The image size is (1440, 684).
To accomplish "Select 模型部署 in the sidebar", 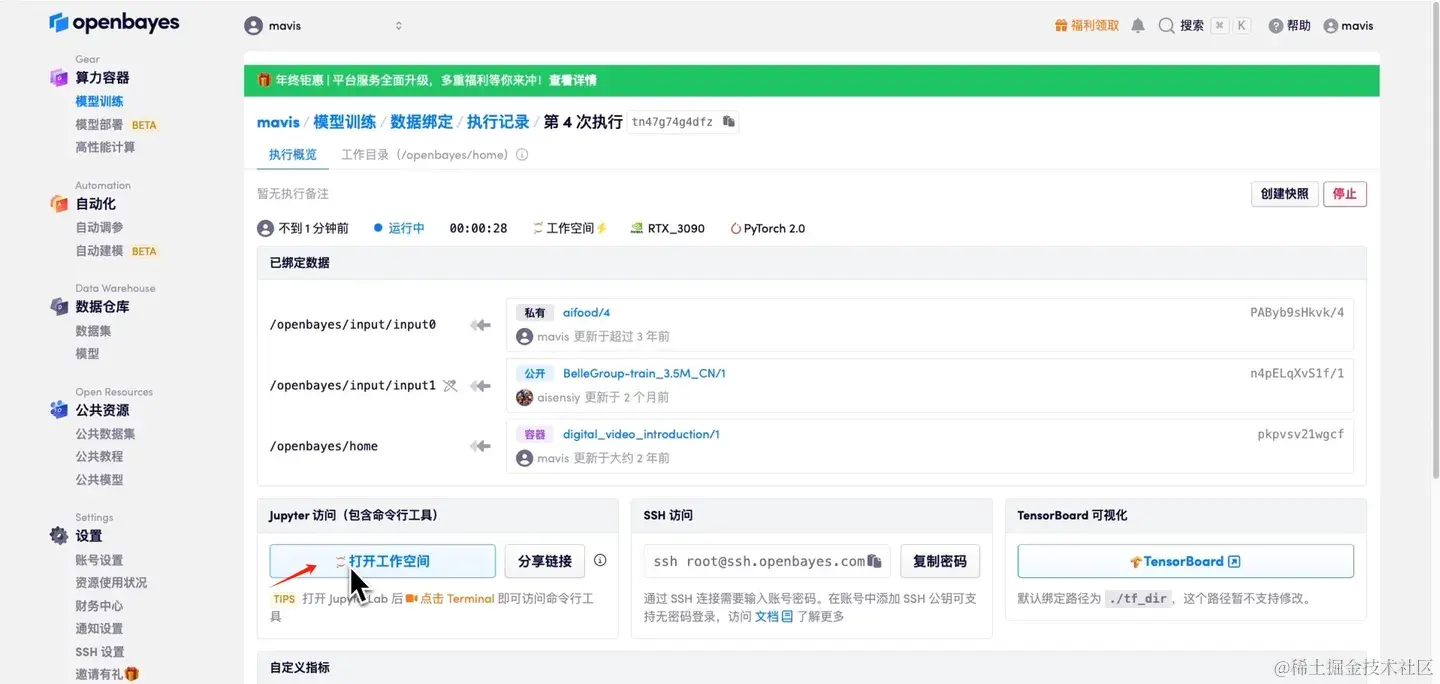I will [99, 125].
